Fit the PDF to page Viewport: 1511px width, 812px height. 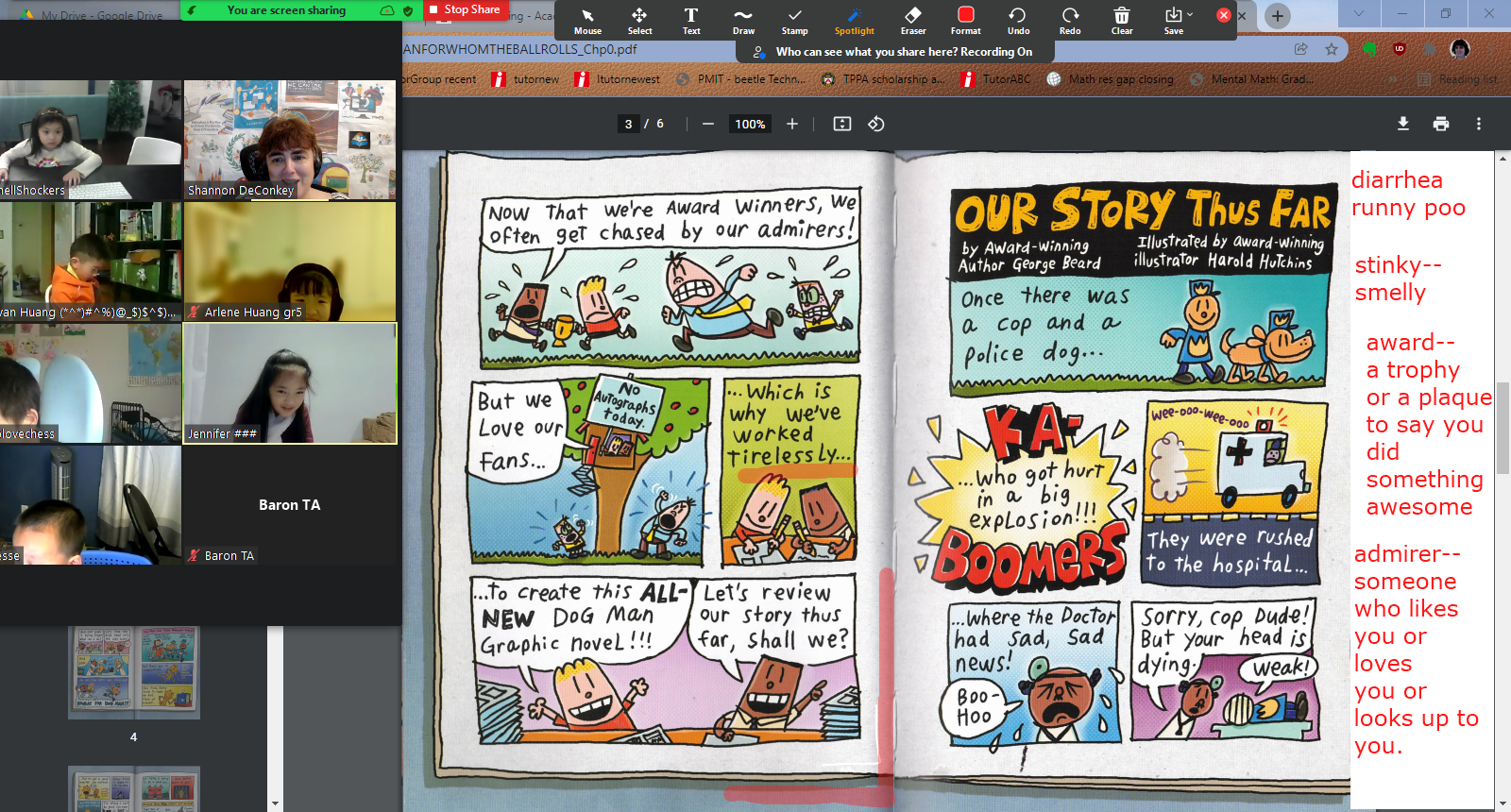tap(842, 124)
